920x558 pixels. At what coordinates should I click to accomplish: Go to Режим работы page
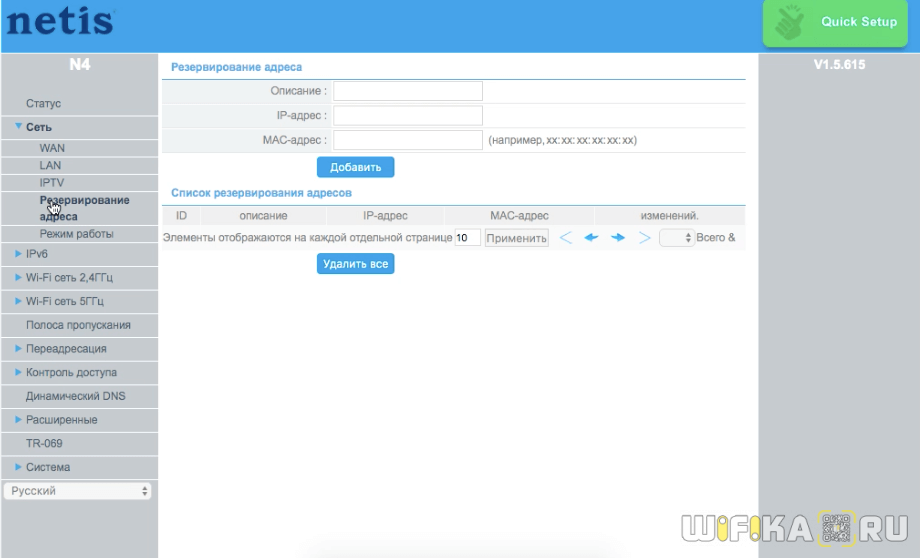point(76,234)
